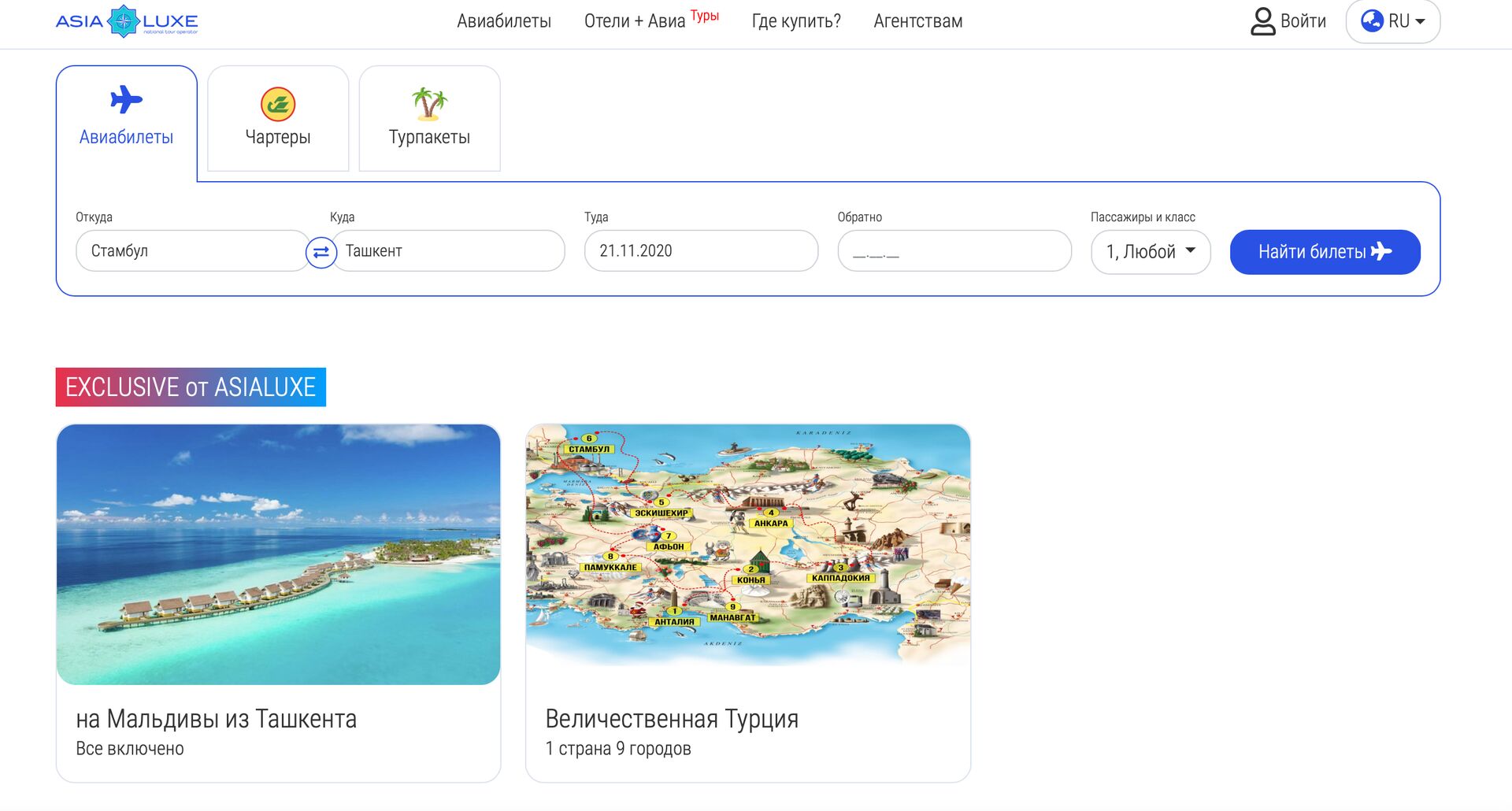Image resolution: width=1512 pixels, height=811 pixels.
Task: Open the Туда departure date picker
Action: click(700, 251)
